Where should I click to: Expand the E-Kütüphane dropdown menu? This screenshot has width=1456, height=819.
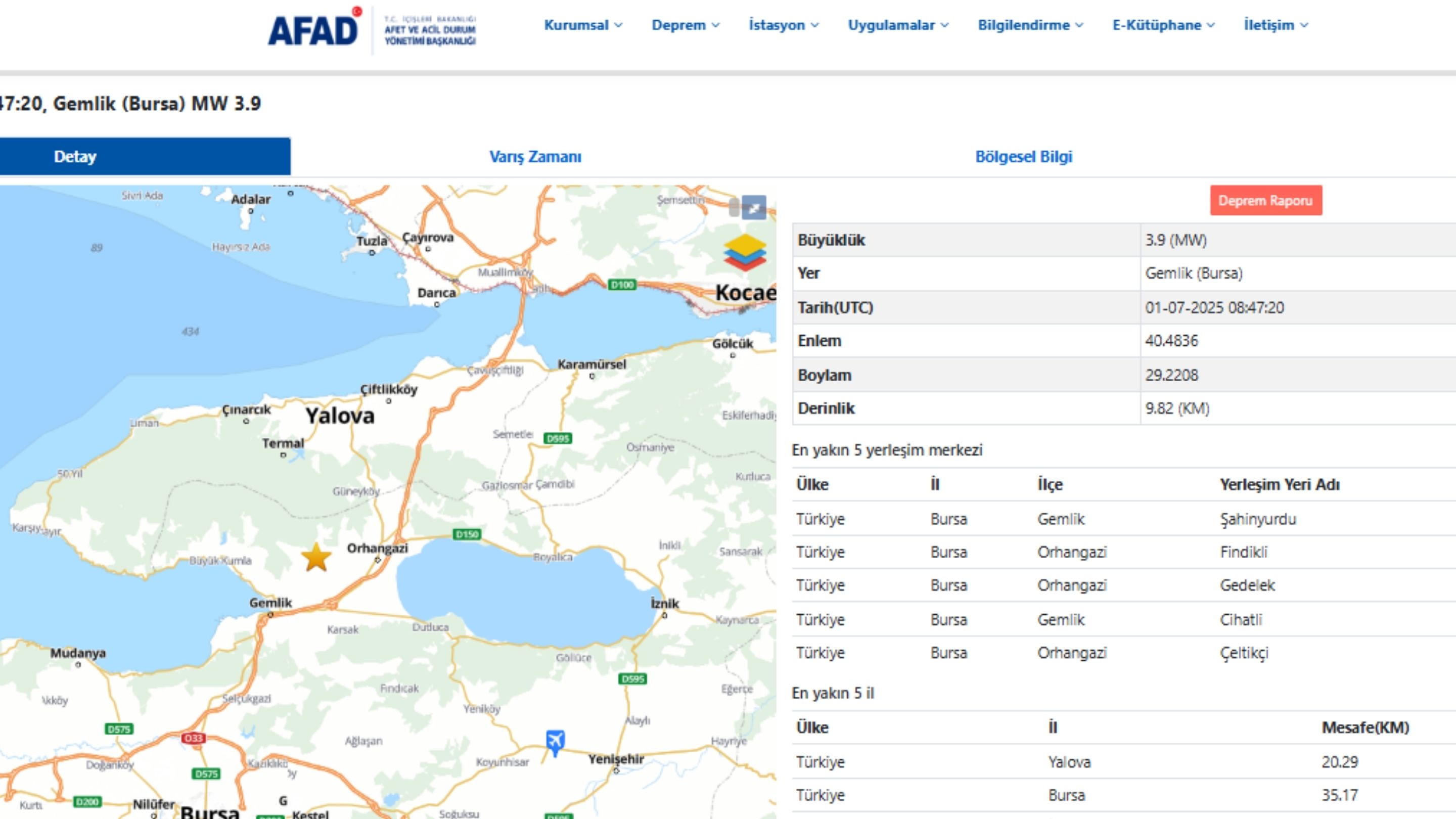point(1163,25)
